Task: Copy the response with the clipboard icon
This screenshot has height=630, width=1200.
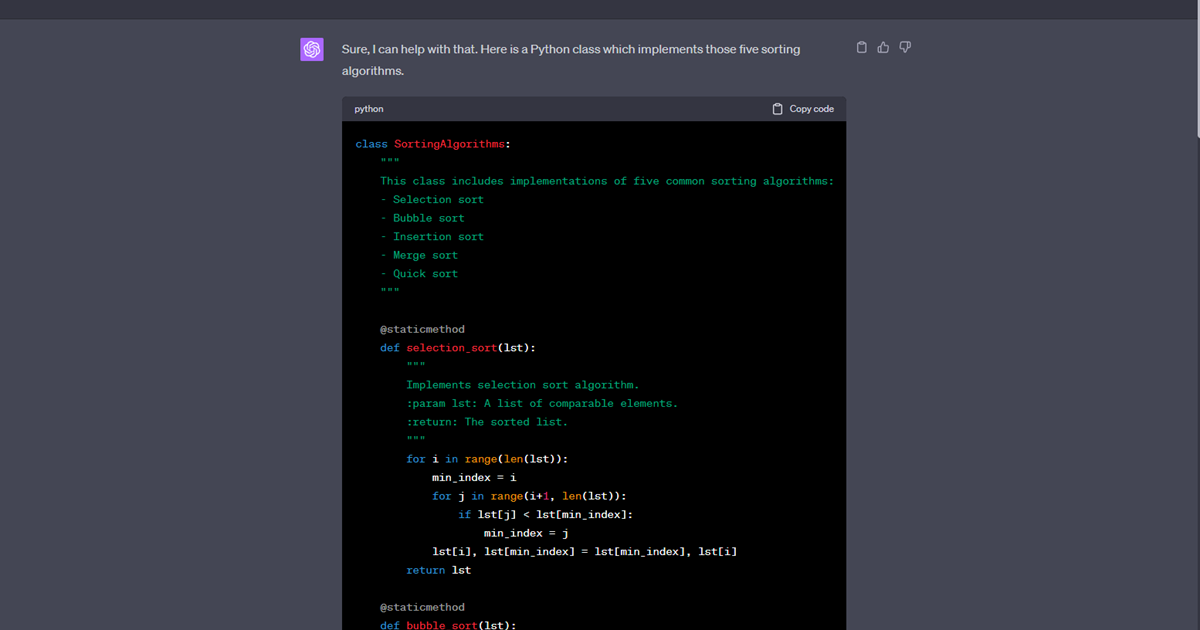Action: (862, 47)
